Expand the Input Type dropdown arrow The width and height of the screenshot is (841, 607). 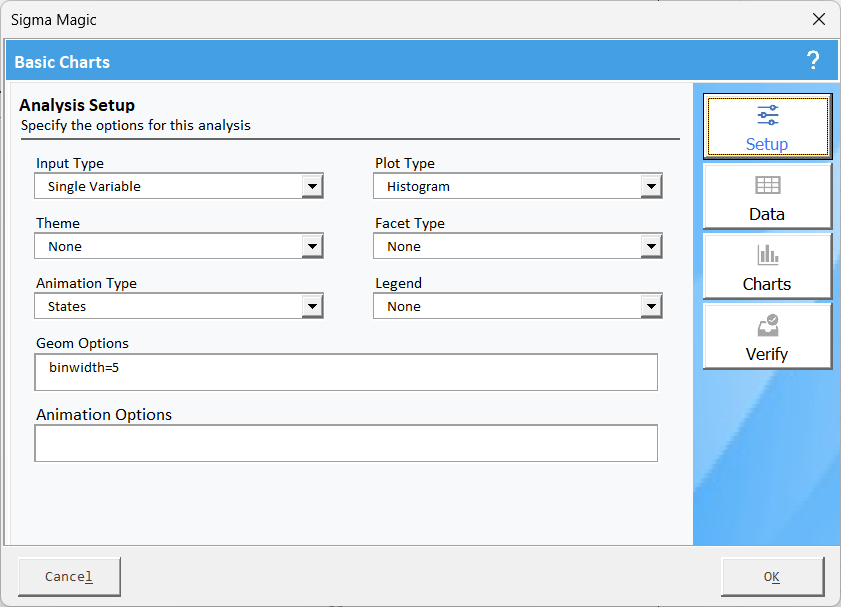[312, 187]
